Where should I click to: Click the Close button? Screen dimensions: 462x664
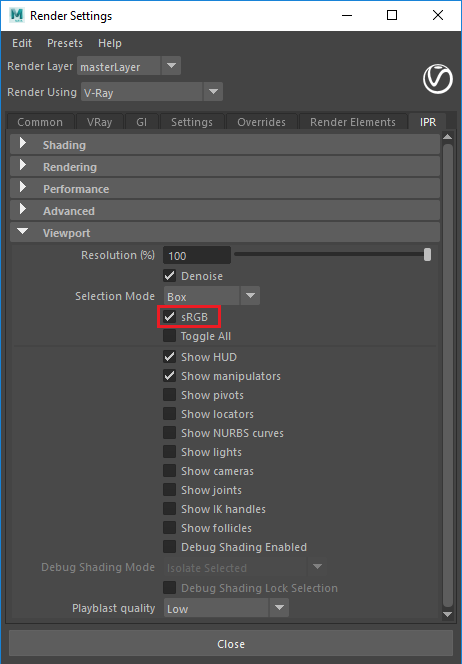pyautogui.click(x=231, y=644)
